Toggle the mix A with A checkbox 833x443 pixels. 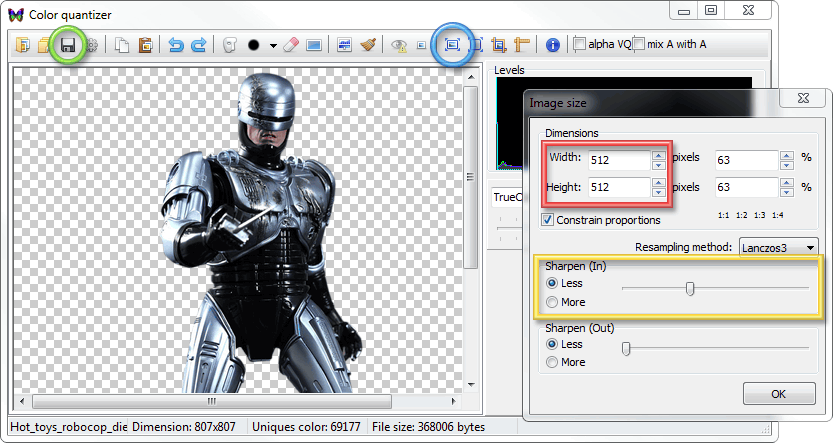point(638,44)
